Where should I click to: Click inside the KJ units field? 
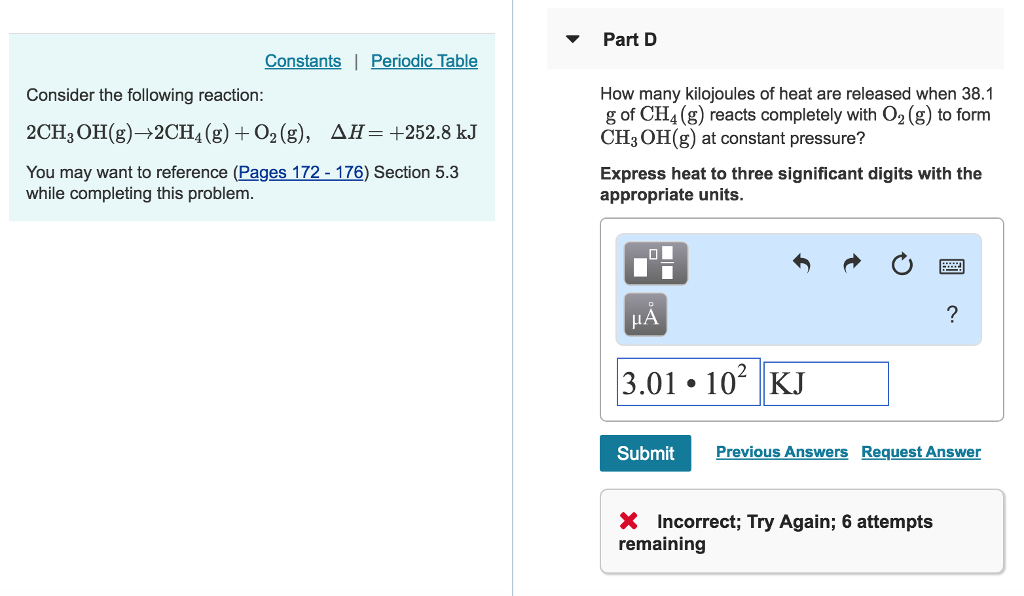(825, 383)
